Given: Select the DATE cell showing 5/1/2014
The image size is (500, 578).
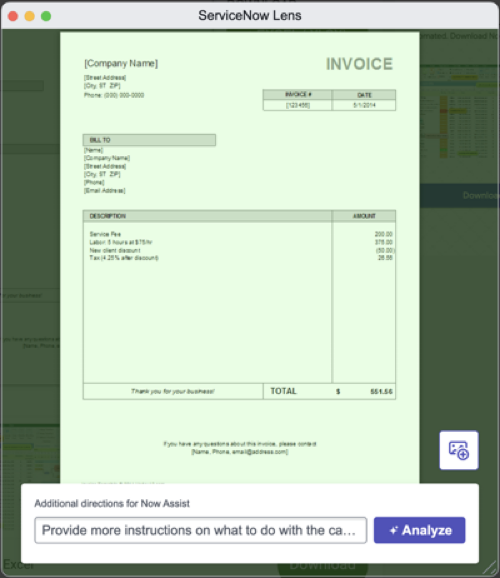Looking at the screenshot, I should (364, 105).
